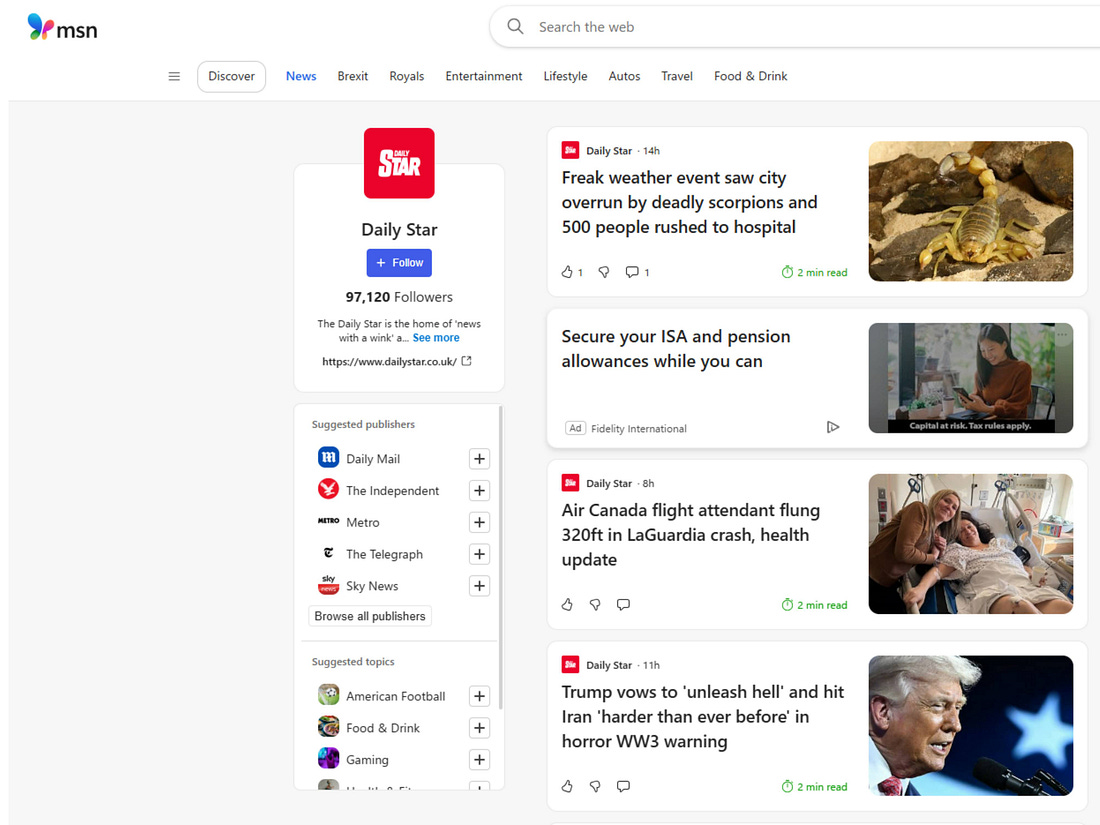This screenshot has width=1100, height=825.
Task: Click the sidebar vertical scrollbar
Action: [x=500, y=558]
